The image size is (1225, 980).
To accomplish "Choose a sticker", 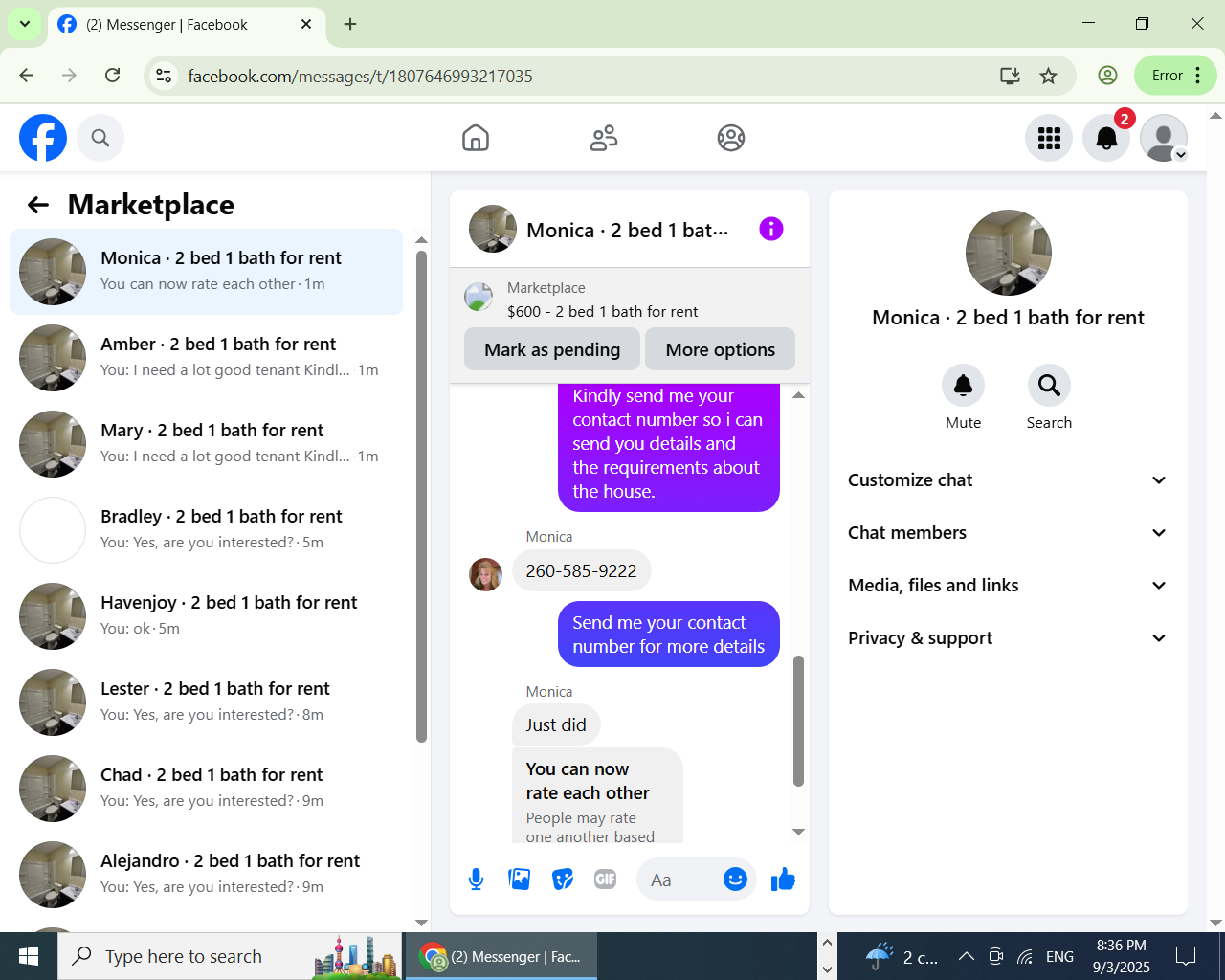I will pos(563,880).
